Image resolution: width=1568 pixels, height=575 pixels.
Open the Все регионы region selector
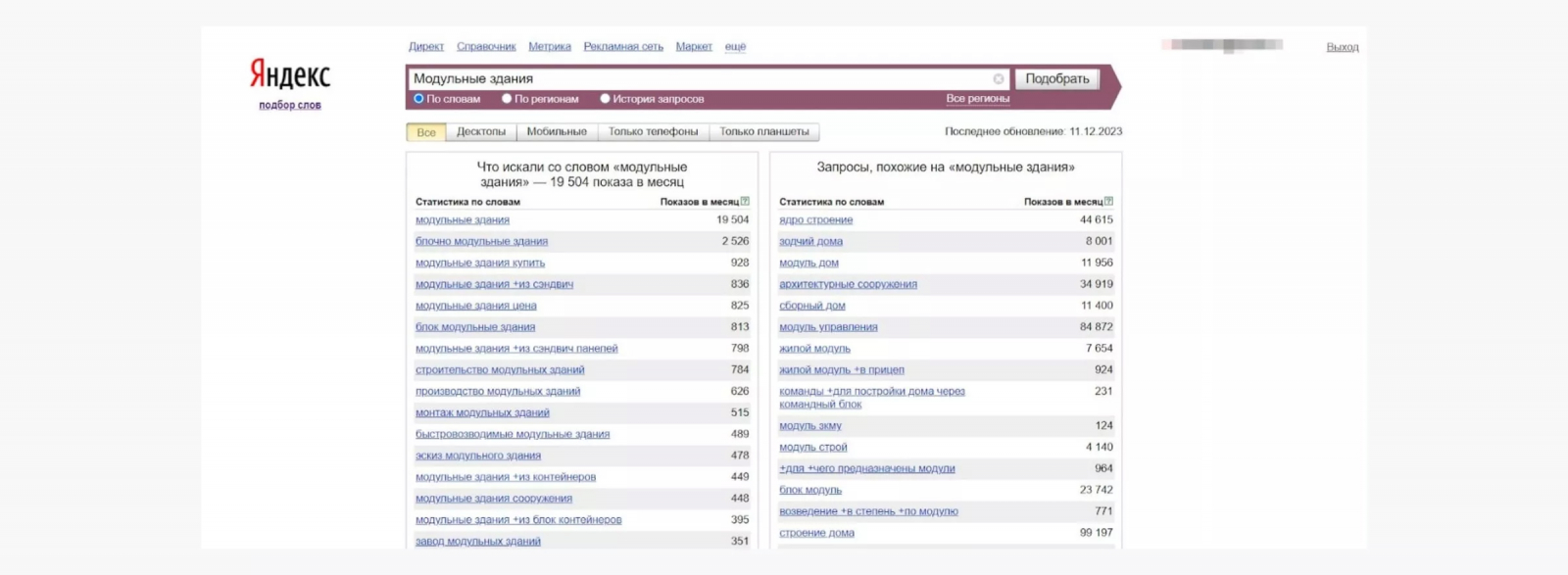[x=977, y=99]
